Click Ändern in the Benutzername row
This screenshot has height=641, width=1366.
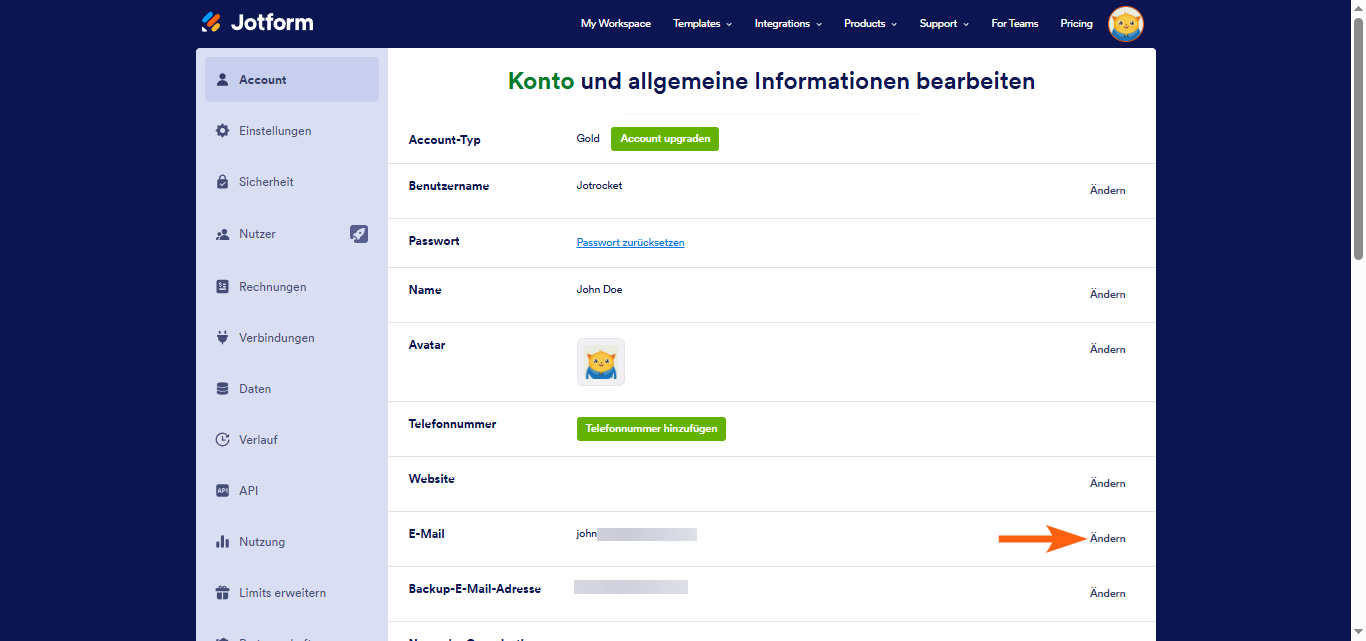pyautogui.click(x=1108, y=190)
